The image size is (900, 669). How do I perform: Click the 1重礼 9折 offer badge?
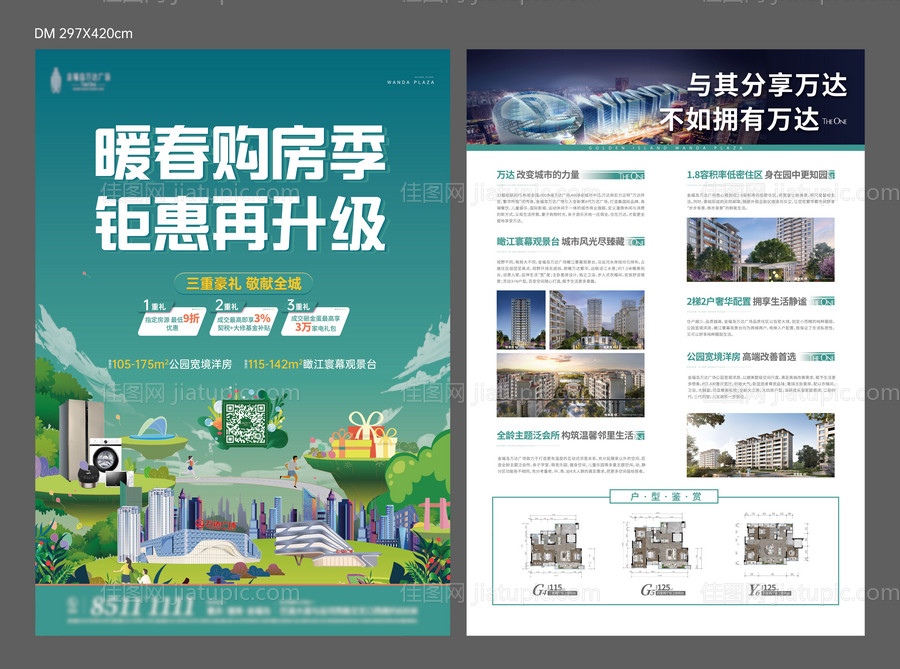pyautogui.click(x=171, y=319)
